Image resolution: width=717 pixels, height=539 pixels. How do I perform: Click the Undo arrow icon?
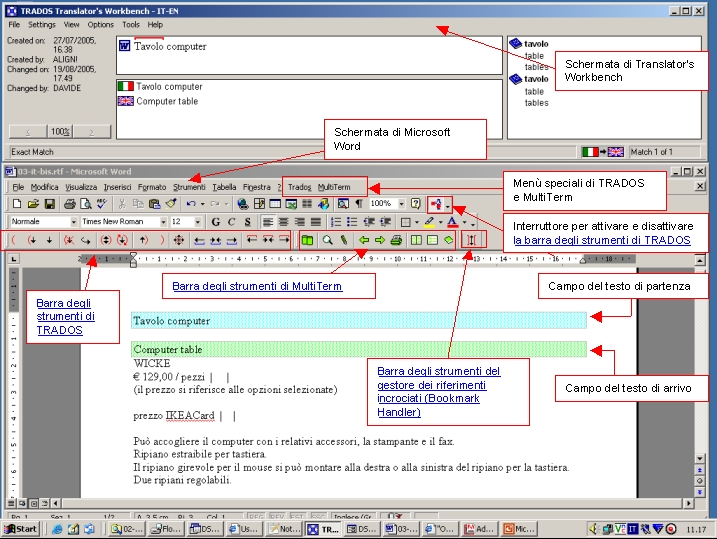[191, 204]
